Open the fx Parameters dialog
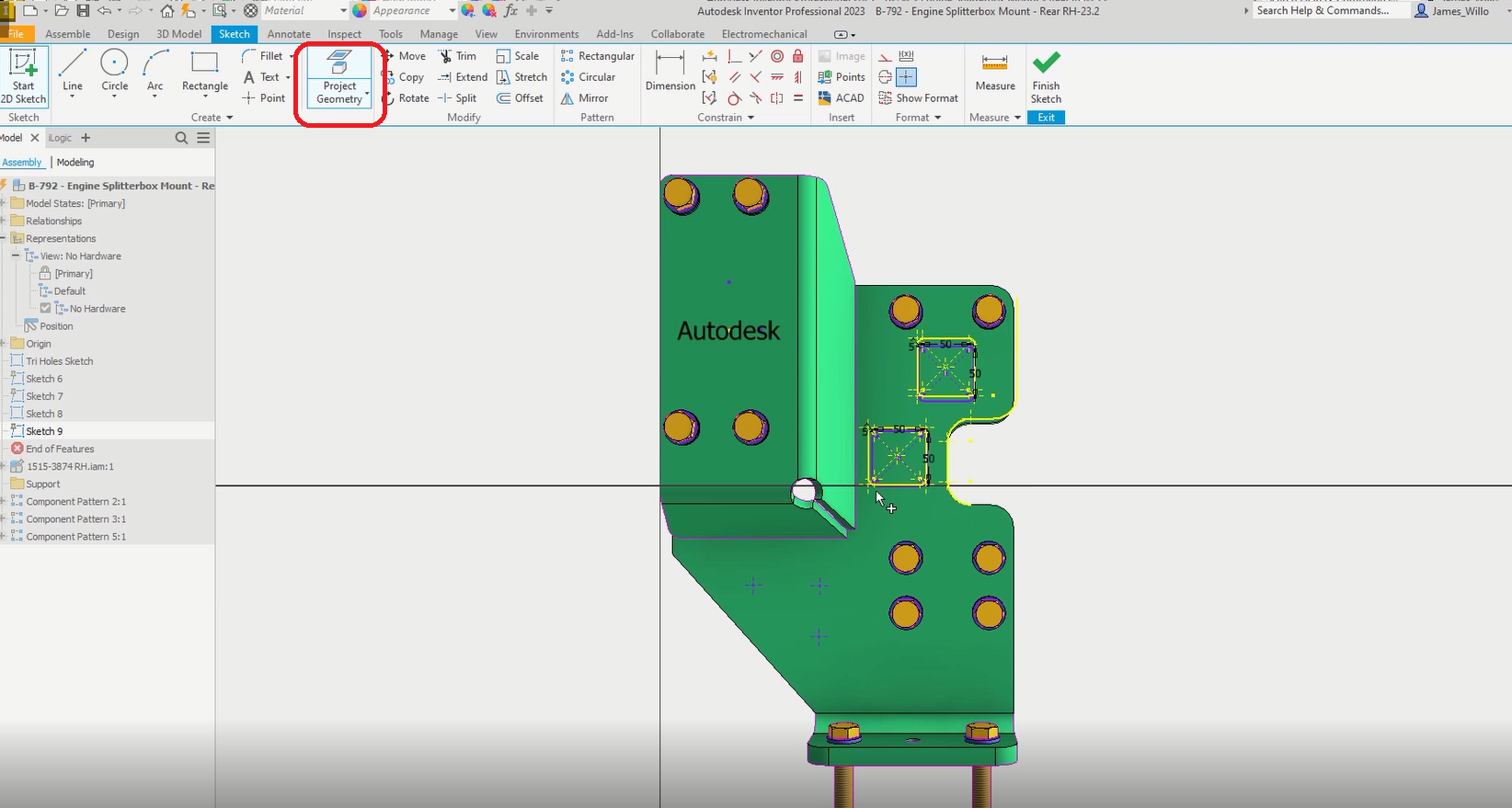The image size is (1512, 808). (x=511, y=11)
